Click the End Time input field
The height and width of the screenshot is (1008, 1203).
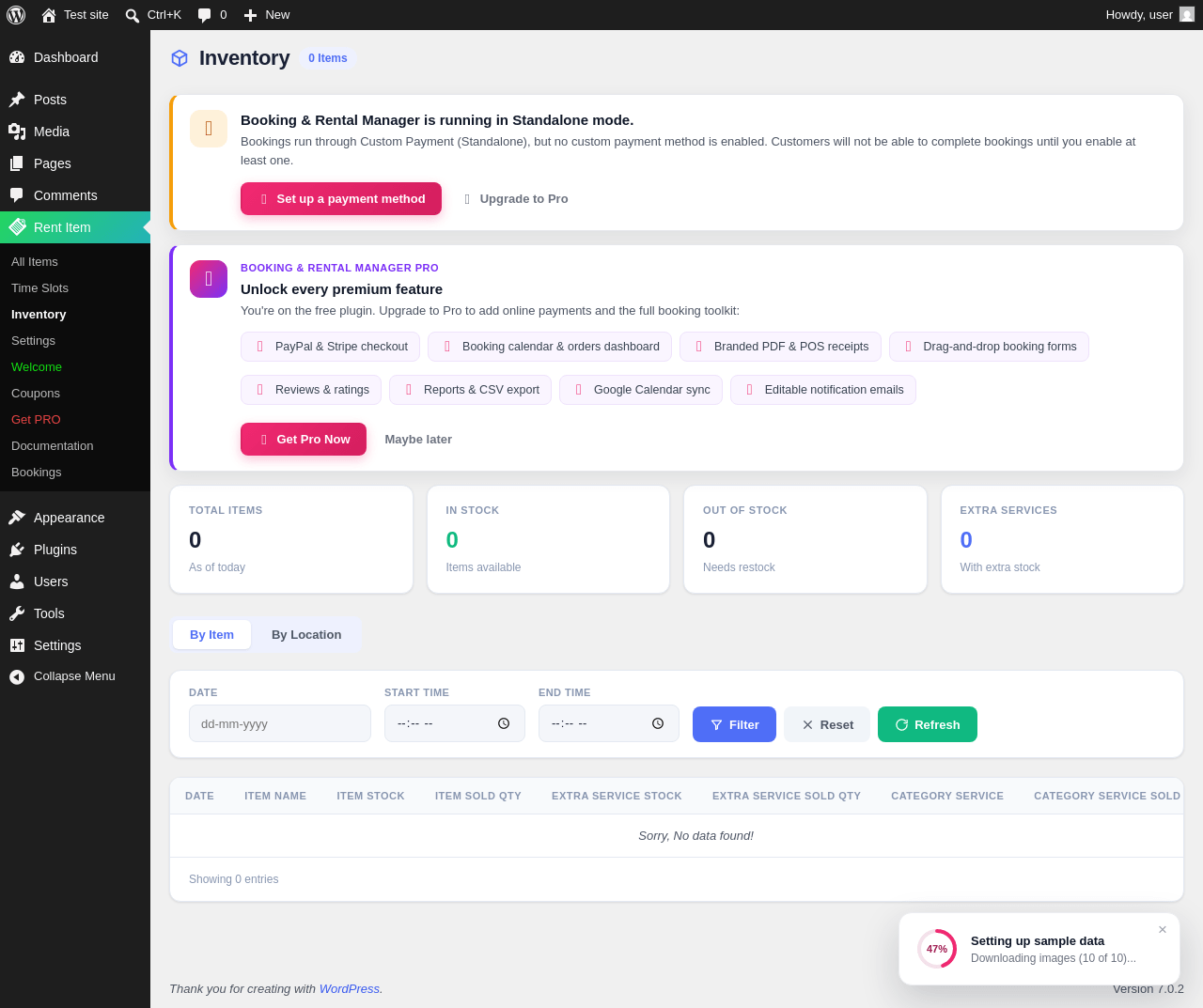click(x=609, y=723)
